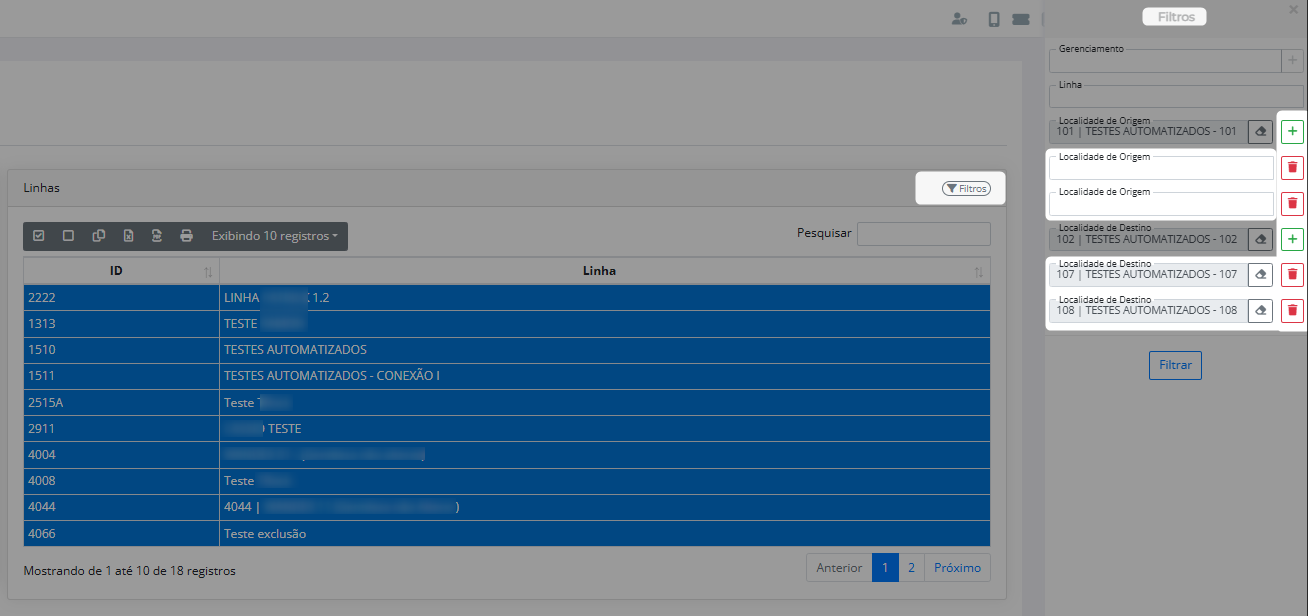Clear the destination 108 field with eraser
Image resolution: width=1308 pixels, height=616 pixels.
point(1260,310)
